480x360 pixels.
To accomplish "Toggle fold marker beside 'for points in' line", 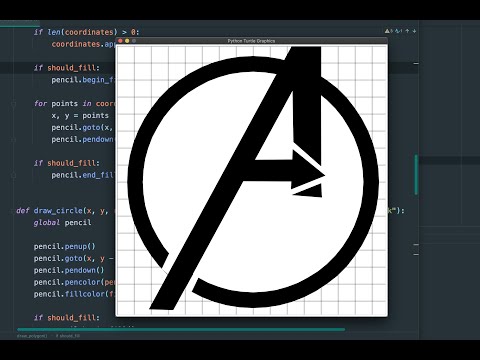I will (14, 104).
